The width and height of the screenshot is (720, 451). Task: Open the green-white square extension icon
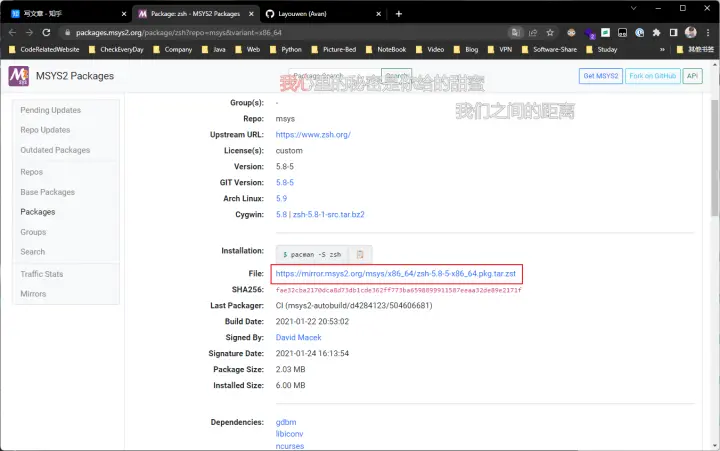pyautogui.click(x=606, y=33)
